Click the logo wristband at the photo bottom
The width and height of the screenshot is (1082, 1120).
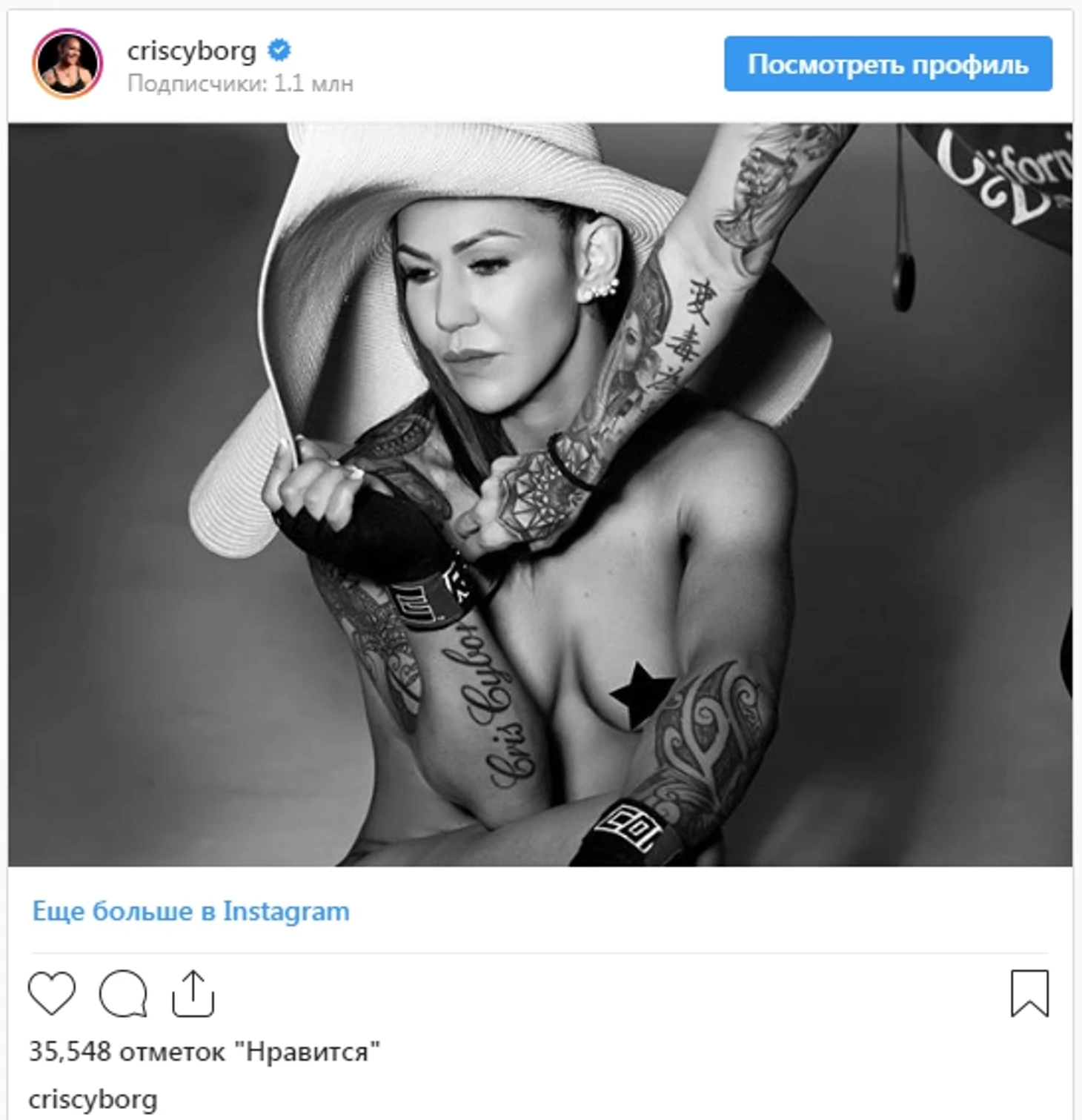click(628, 829)
